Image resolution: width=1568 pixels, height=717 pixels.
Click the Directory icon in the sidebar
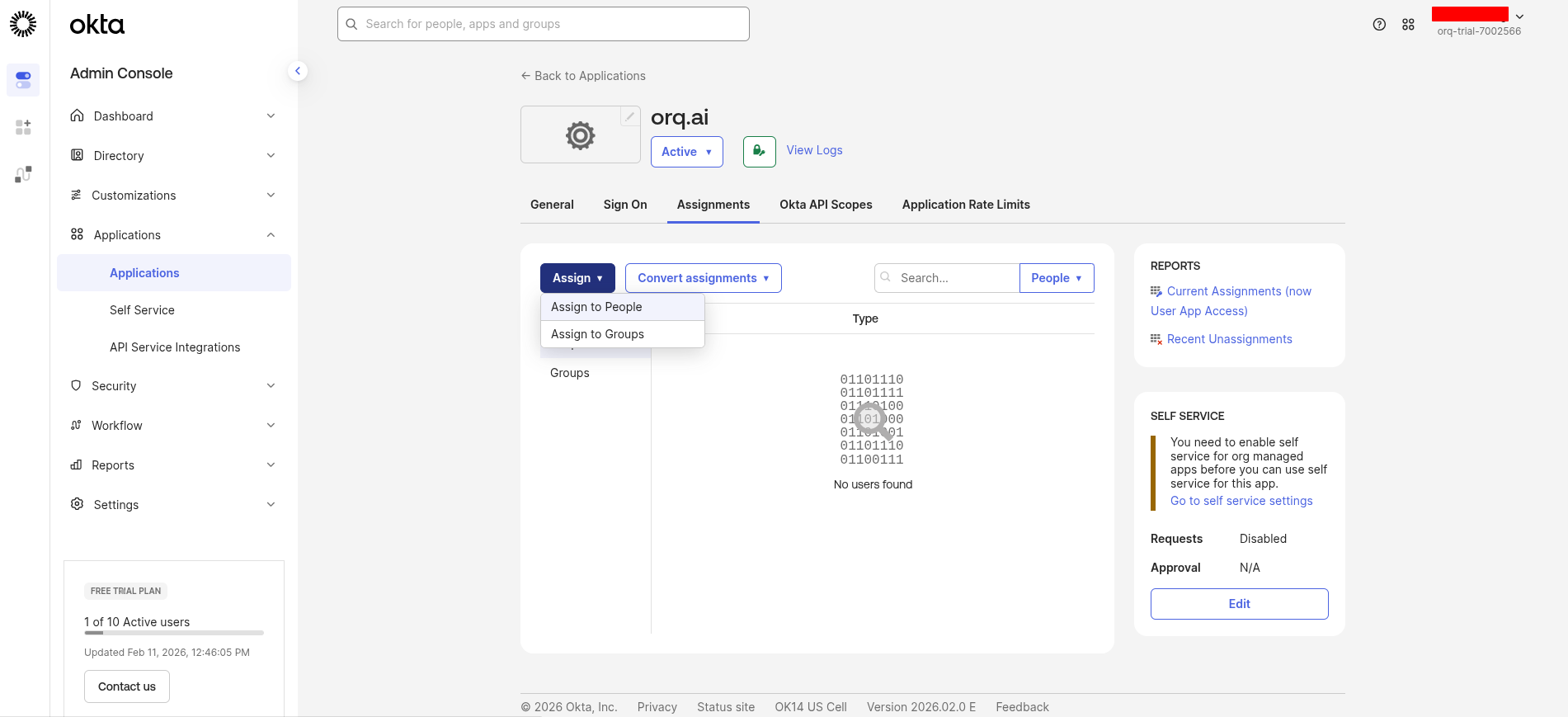pyautogui.click(x=77, y=155)
